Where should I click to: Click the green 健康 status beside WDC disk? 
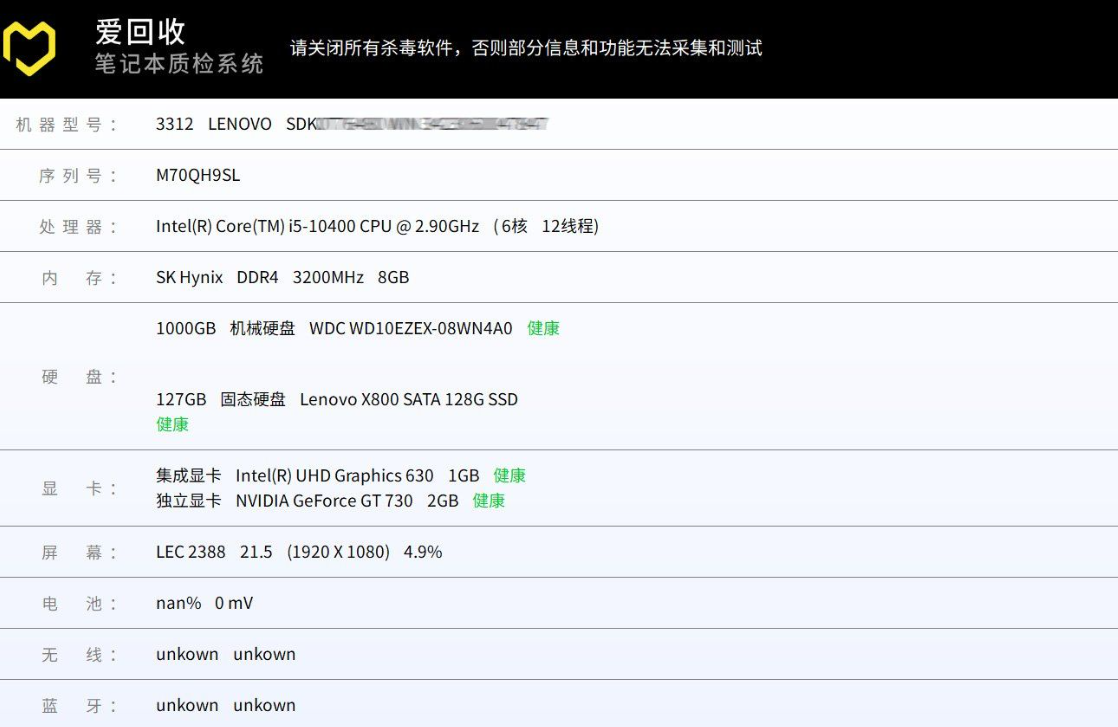(x=543, y=329)
